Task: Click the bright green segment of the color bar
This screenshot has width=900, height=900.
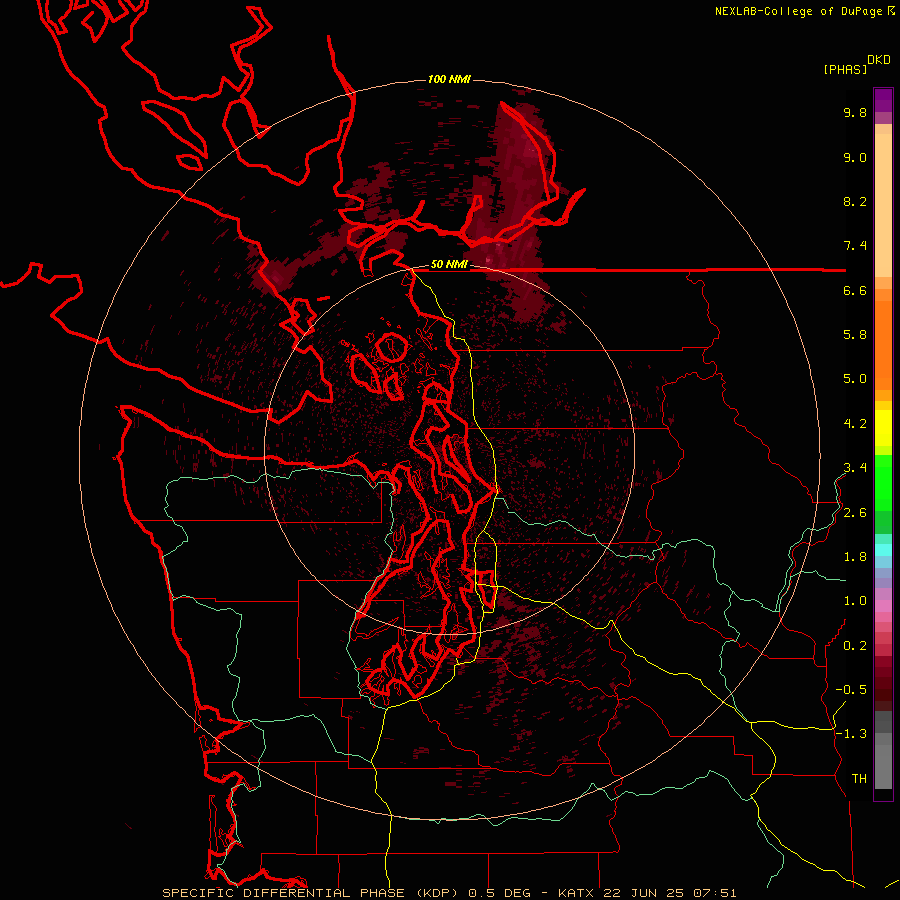Action: [883, 482]
